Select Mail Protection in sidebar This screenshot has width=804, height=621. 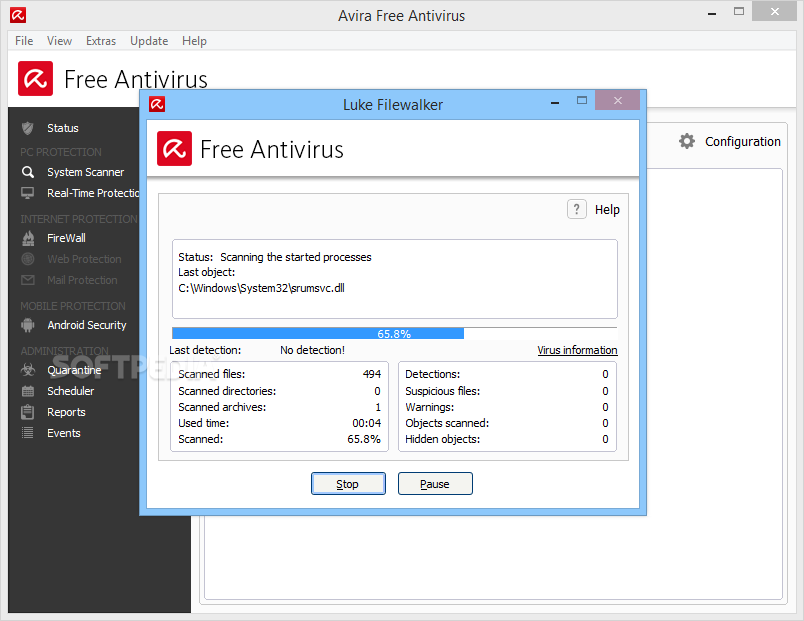pos(82,280)
